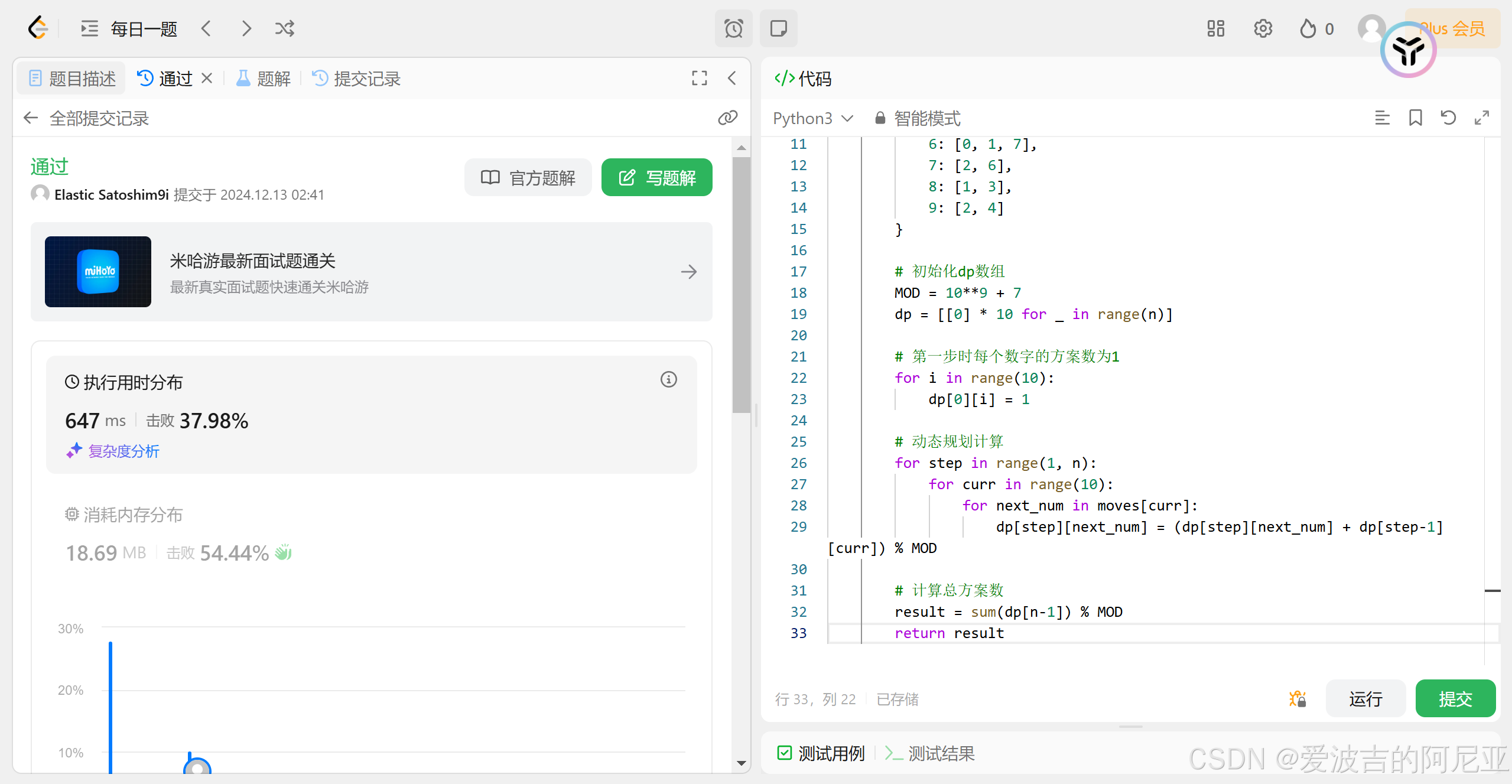Open the settings gear icon
The image size is (1512, 784).
[x=1263, y=28]
